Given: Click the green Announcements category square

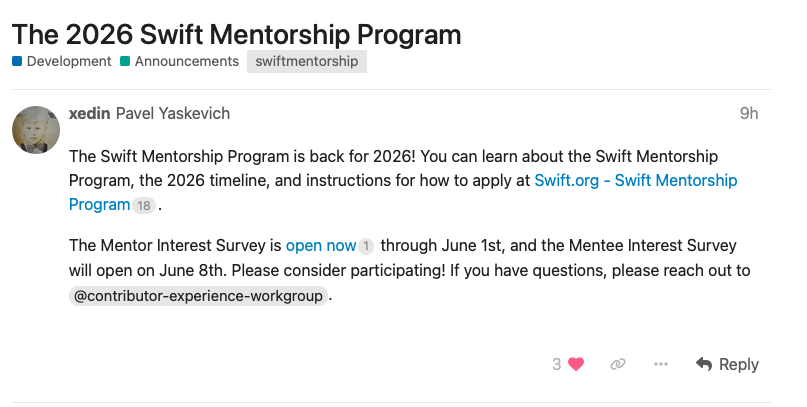Looking at the screenshot, I should [125, 61].
